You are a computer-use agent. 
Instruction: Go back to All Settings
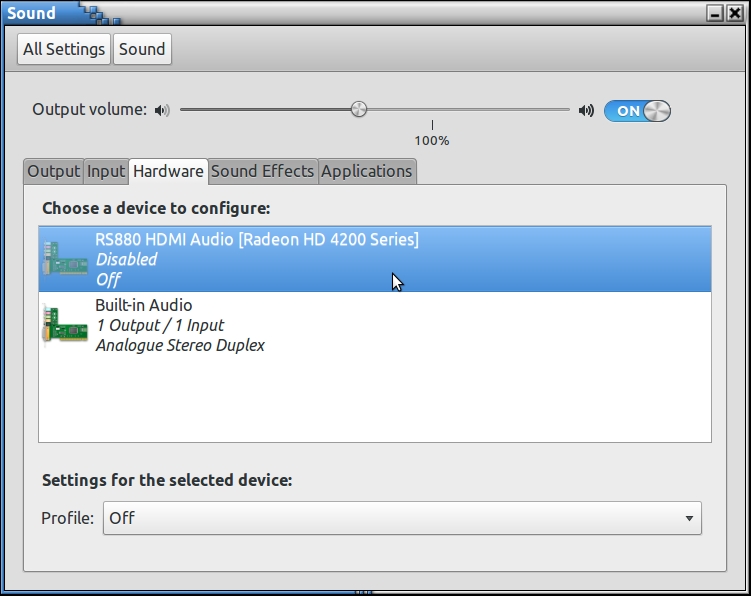(64, 49)
